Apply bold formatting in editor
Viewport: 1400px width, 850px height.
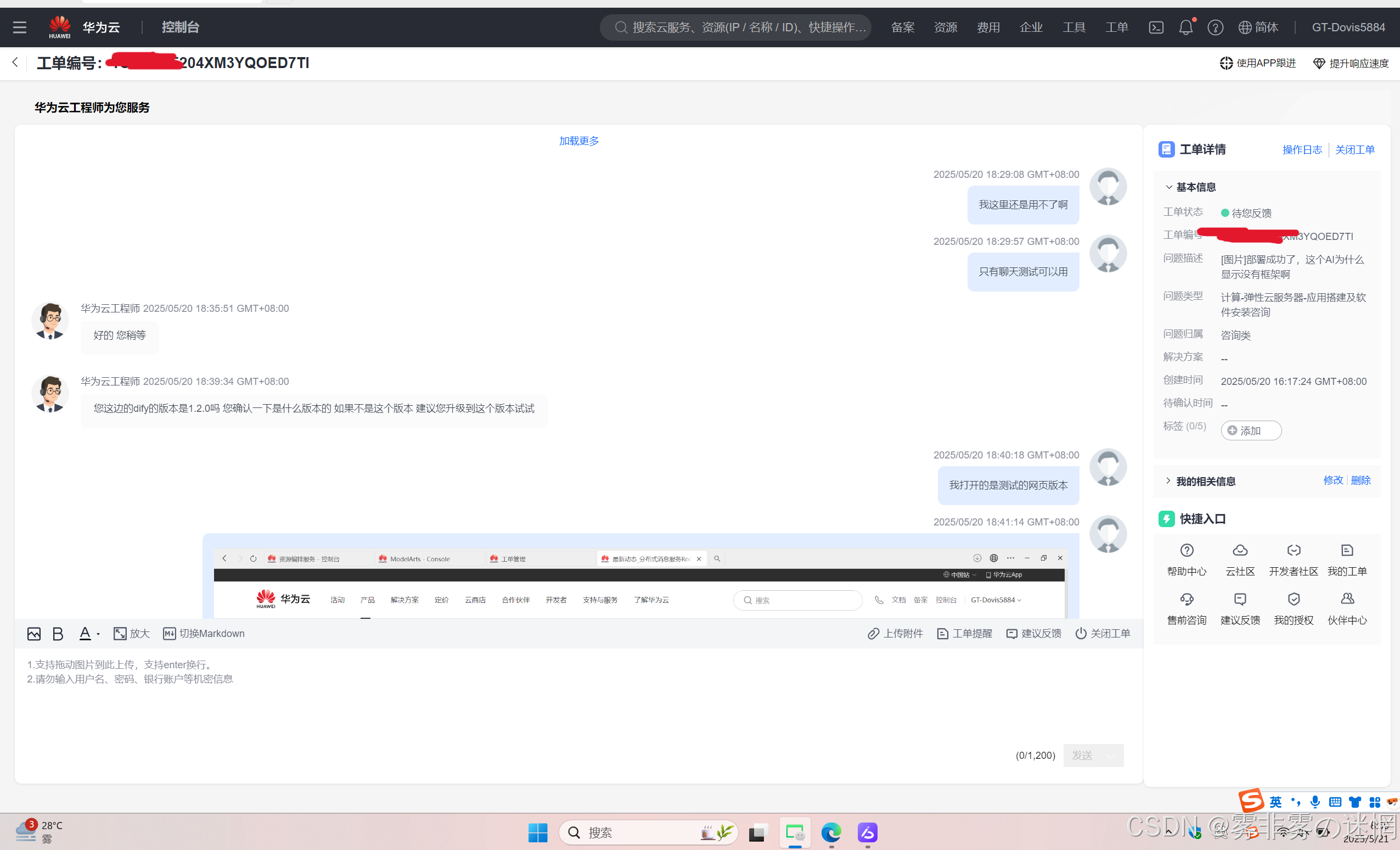coord(58,633)
